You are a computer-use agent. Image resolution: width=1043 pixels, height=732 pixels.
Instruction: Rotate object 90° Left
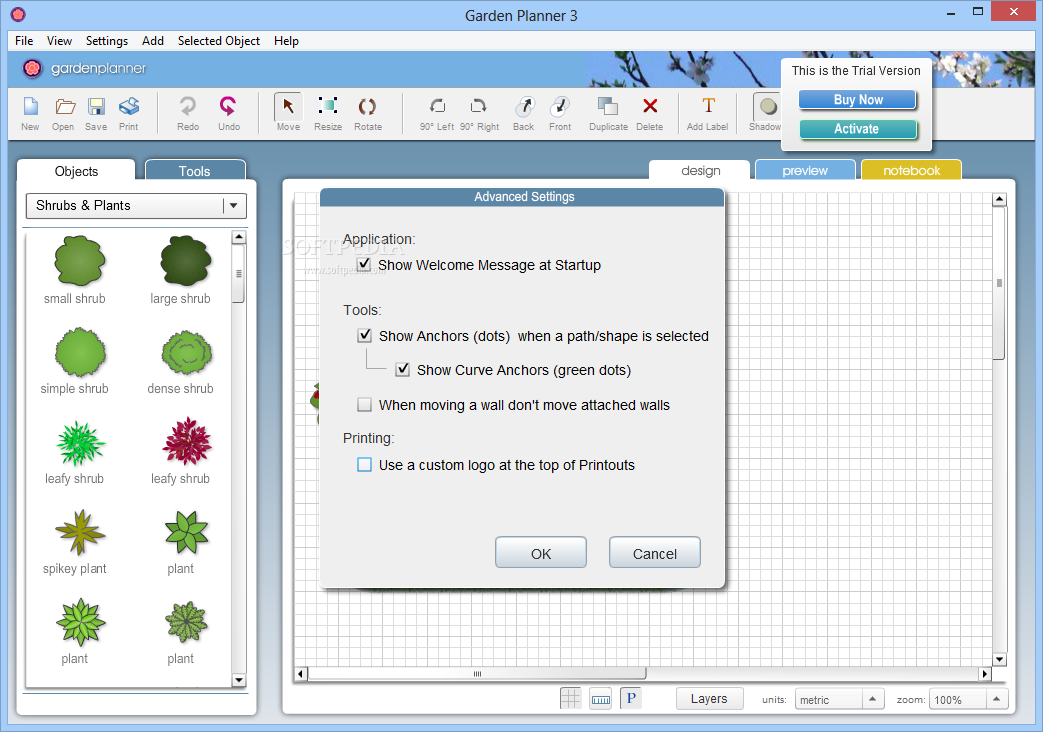click(x=437, y=106)
